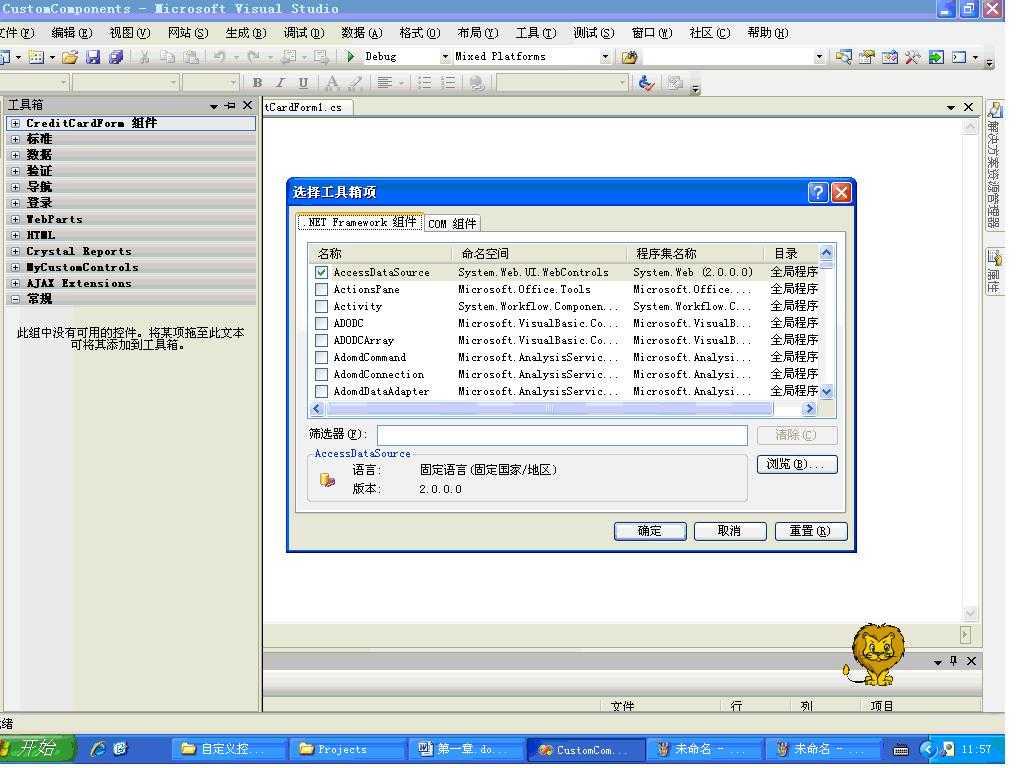Click the Open File folder icon
The width and height of the screenshot is (1024, 768).
click(x=70, y=57)
